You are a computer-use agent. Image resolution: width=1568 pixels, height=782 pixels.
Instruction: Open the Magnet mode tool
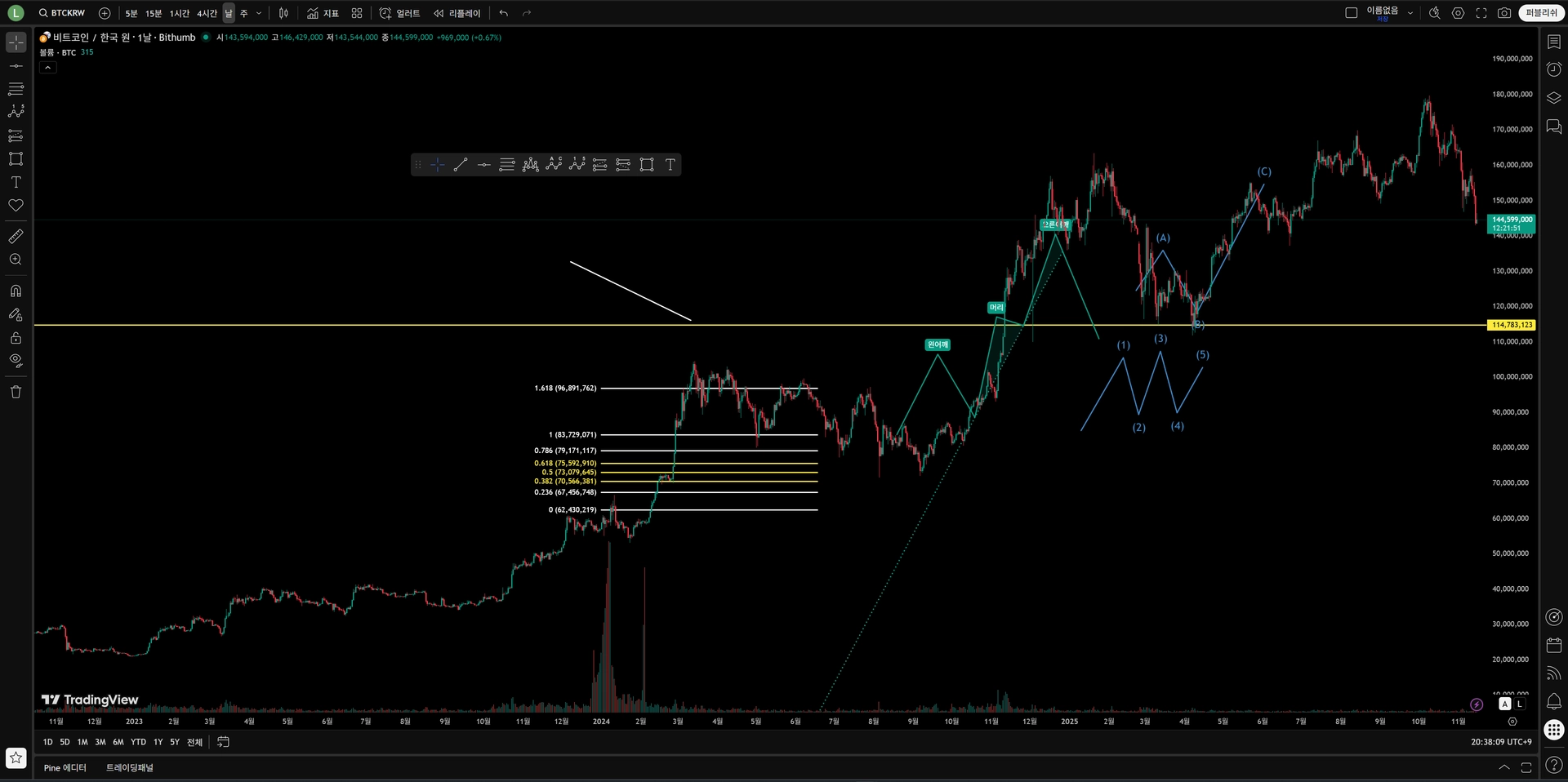[x=16, y=291]
